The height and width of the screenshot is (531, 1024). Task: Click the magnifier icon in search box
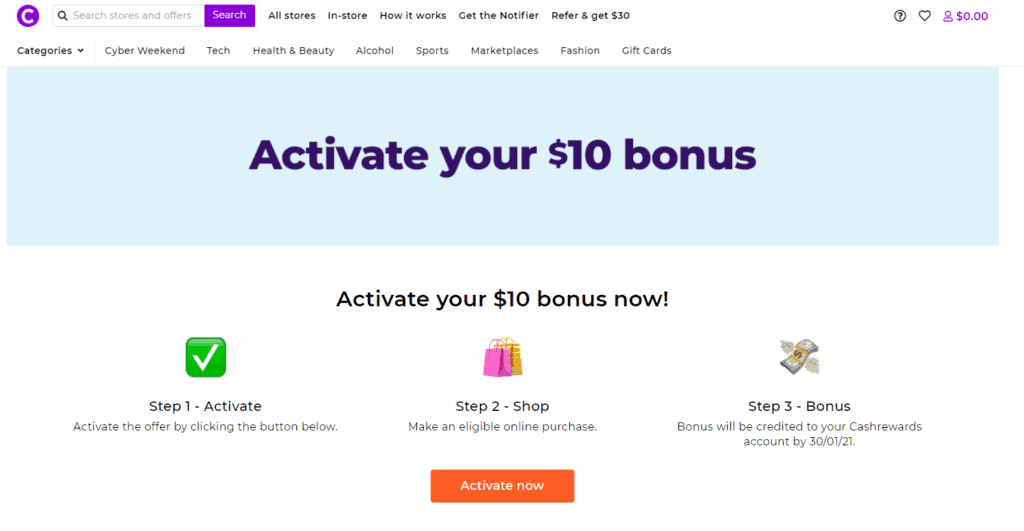click(x=63, y=16)
